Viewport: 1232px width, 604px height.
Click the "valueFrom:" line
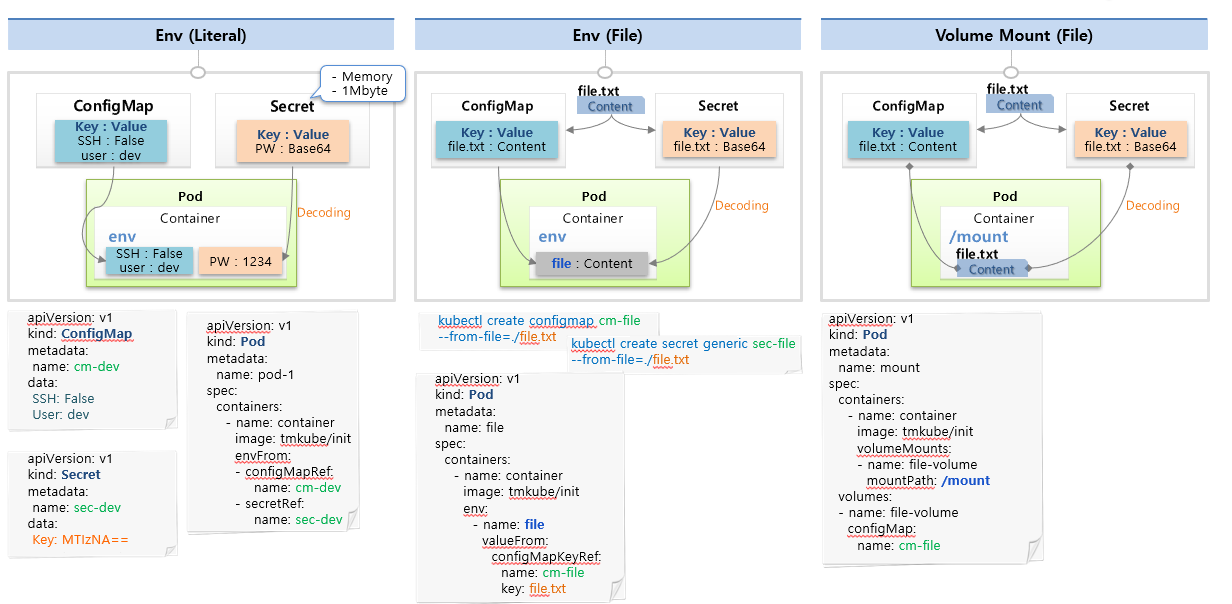[x=516, y=540]
